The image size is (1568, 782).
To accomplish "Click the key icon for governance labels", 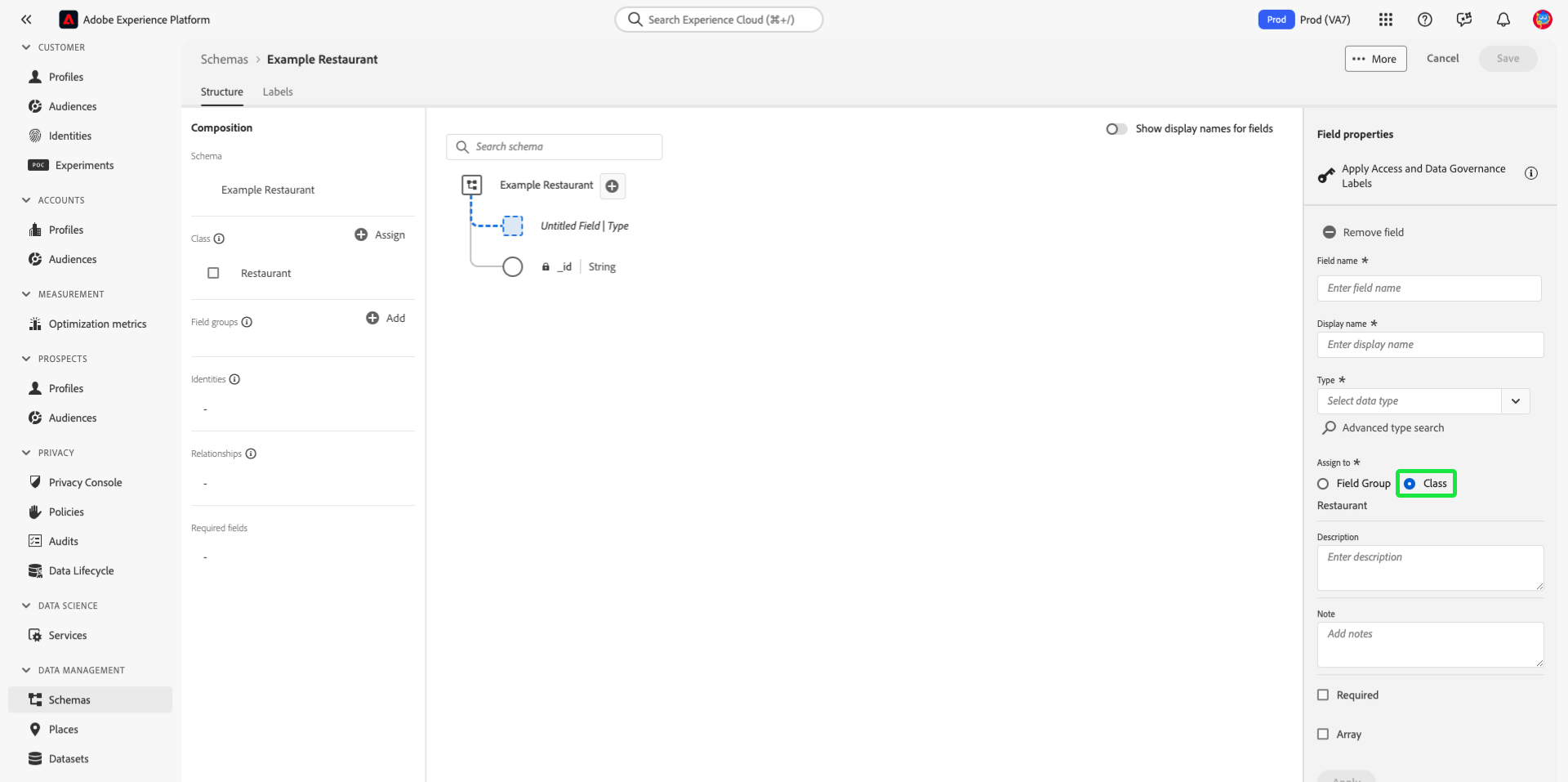I will coord(1326,176).
